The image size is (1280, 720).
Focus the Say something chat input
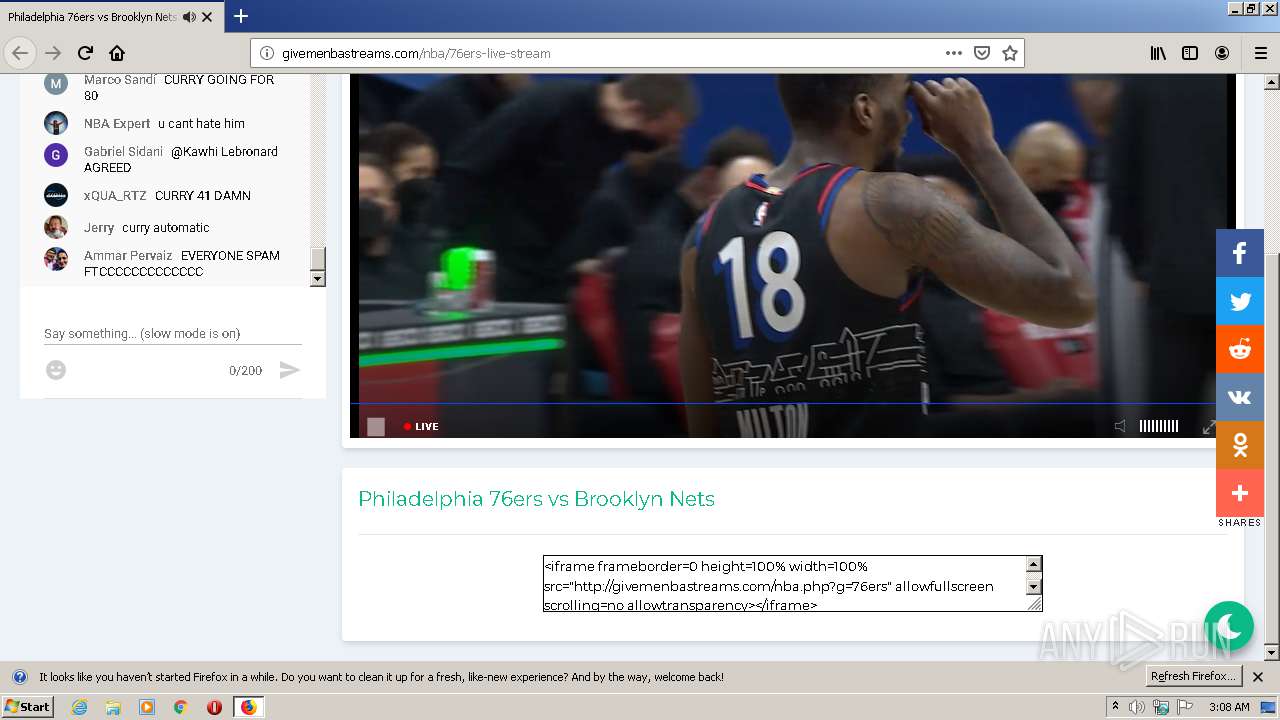(173, 333)
